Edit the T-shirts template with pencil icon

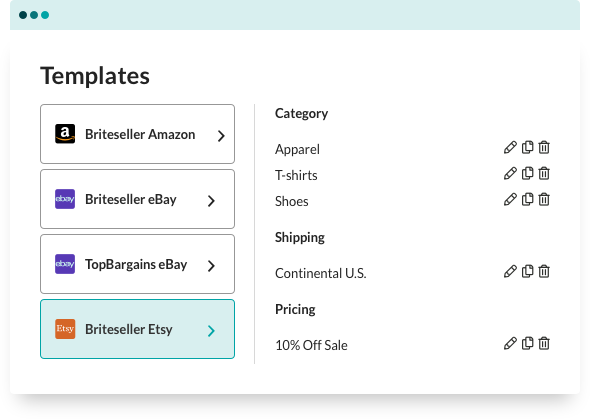[x=510, y=173]
